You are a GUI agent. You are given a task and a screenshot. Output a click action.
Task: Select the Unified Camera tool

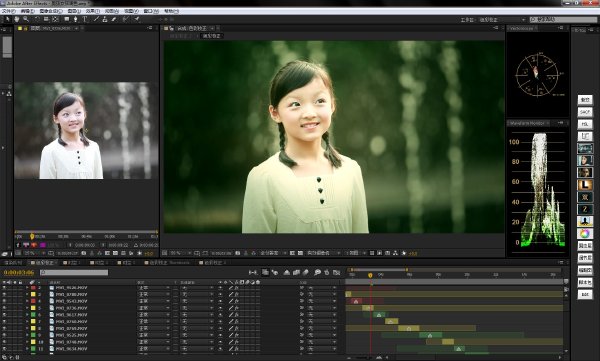(46, 19)
